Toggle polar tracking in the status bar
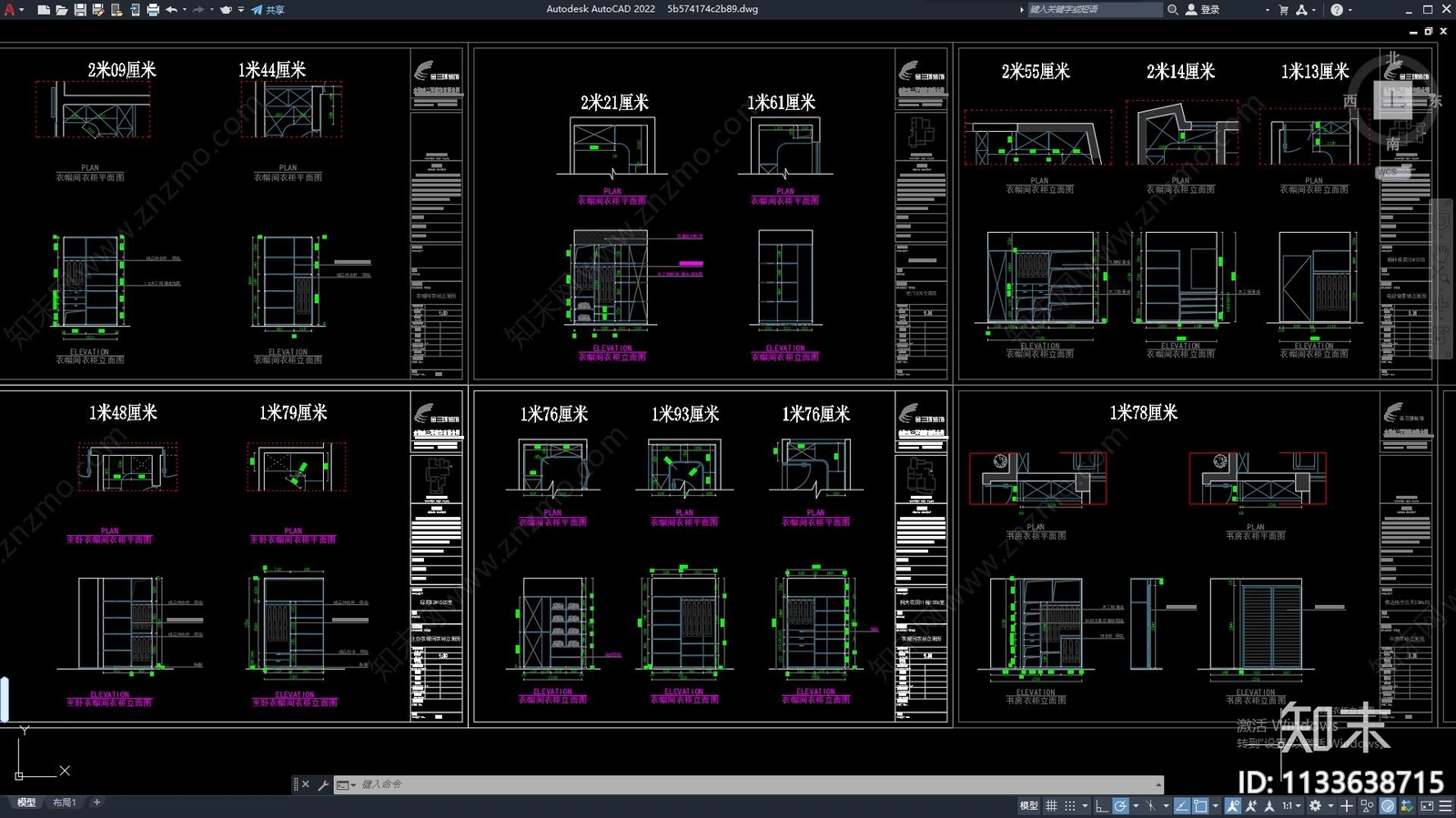1456x818 pixels. (1120, 806)
